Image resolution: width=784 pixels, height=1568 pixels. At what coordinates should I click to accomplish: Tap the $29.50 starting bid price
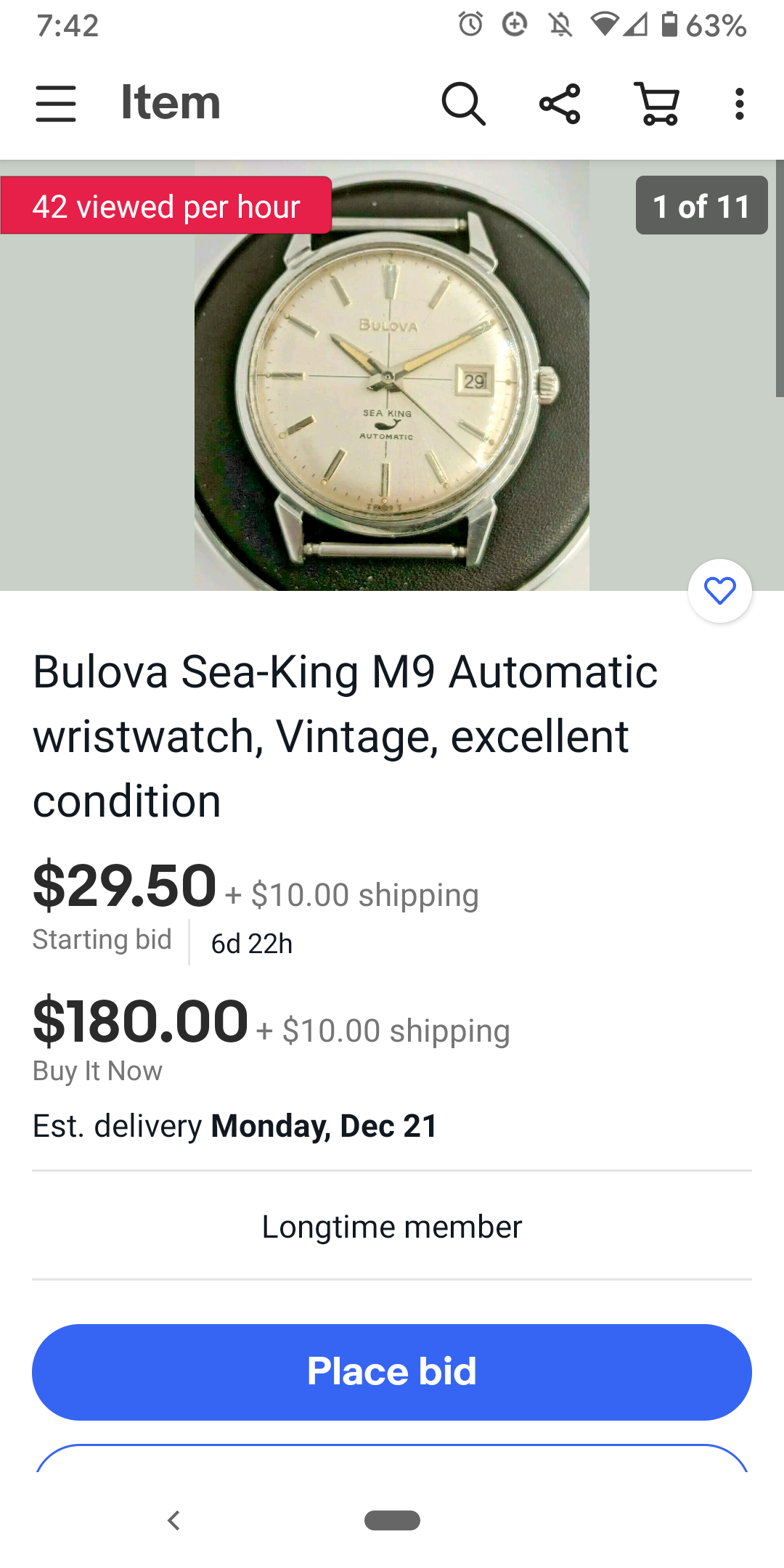(x=125, y=886)
